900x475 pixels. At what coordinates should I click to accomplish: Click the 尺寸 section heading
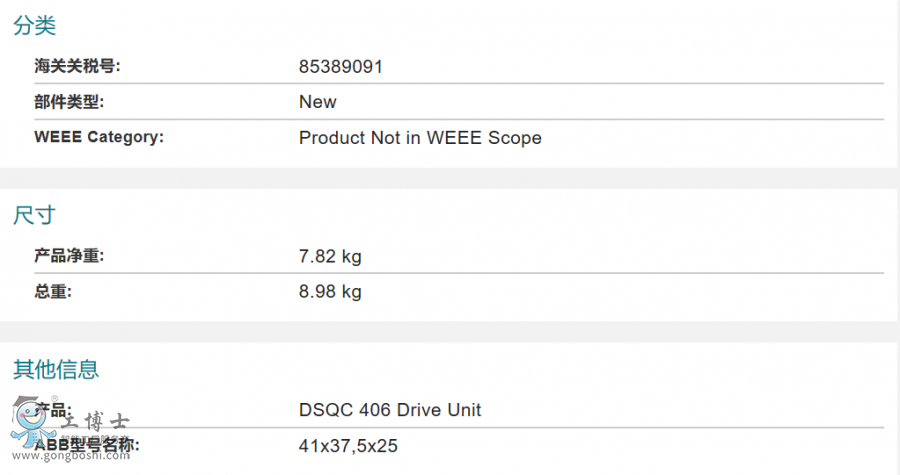click(x=34, y=215)
